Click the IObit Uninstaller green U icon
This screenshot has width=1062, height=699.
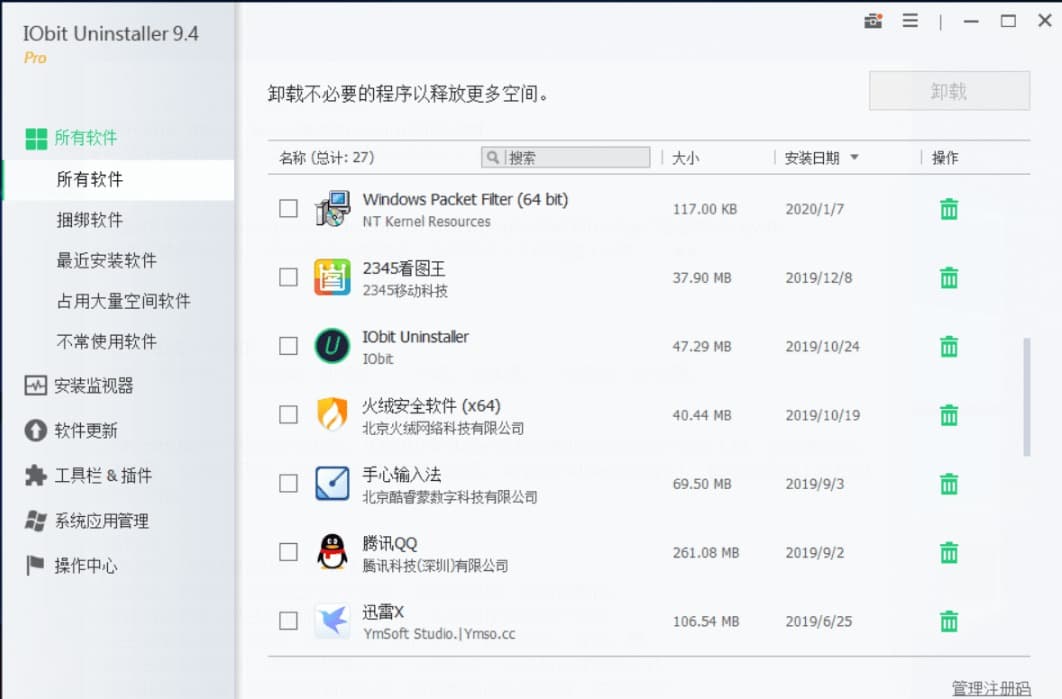[333, 346]
